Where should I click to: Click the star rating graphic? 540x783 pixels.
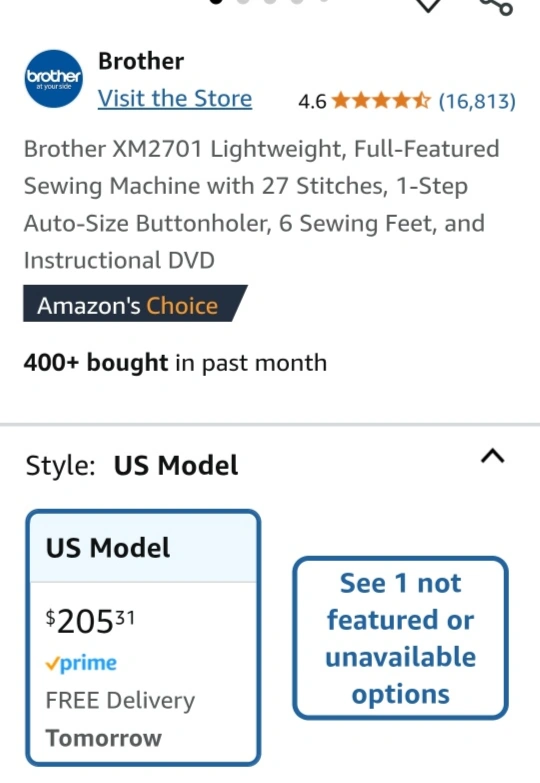point(381,101)
